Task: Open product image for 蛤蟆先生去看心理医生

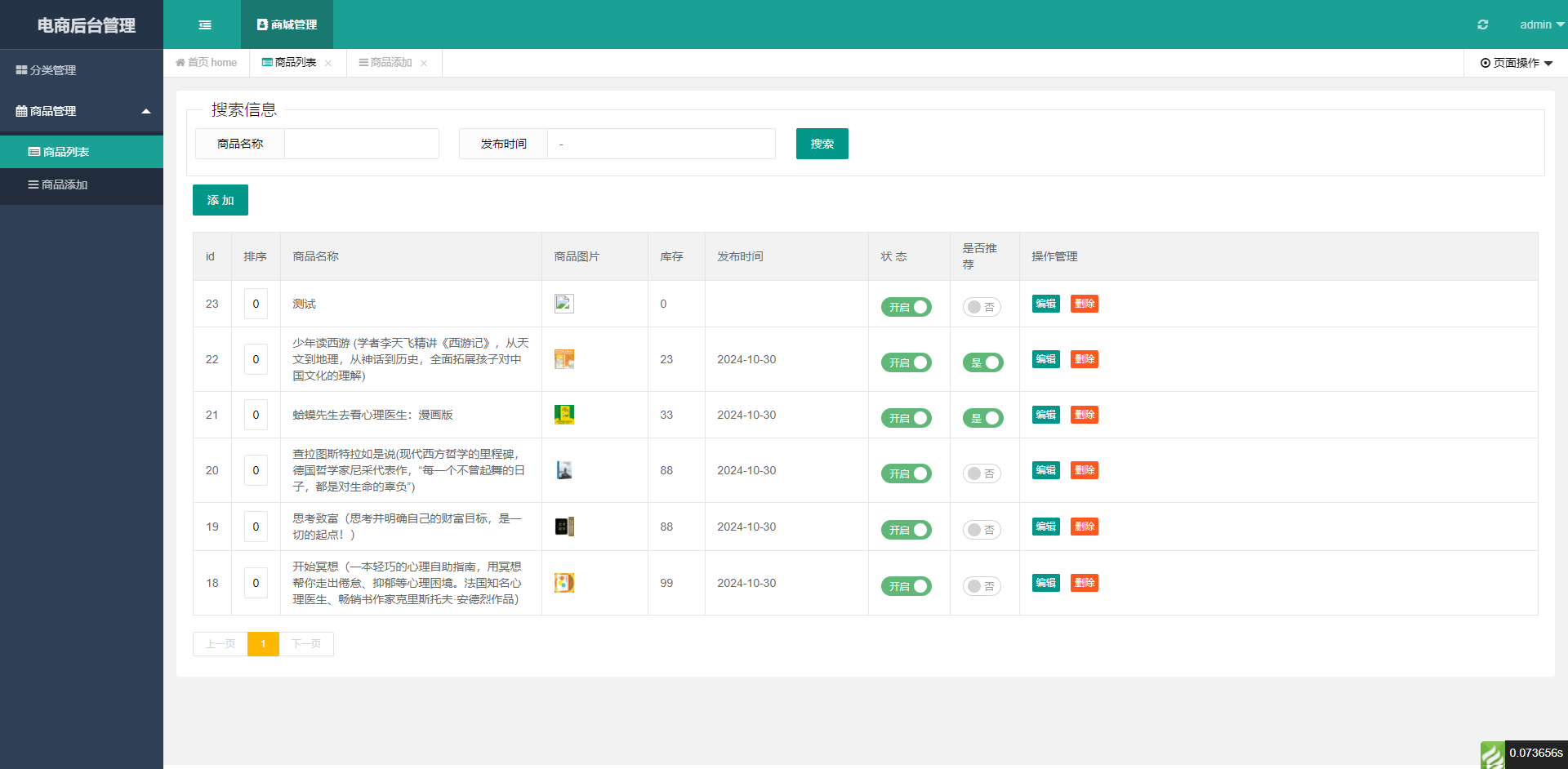Action: pyautogui.click(x=564, y=415)
